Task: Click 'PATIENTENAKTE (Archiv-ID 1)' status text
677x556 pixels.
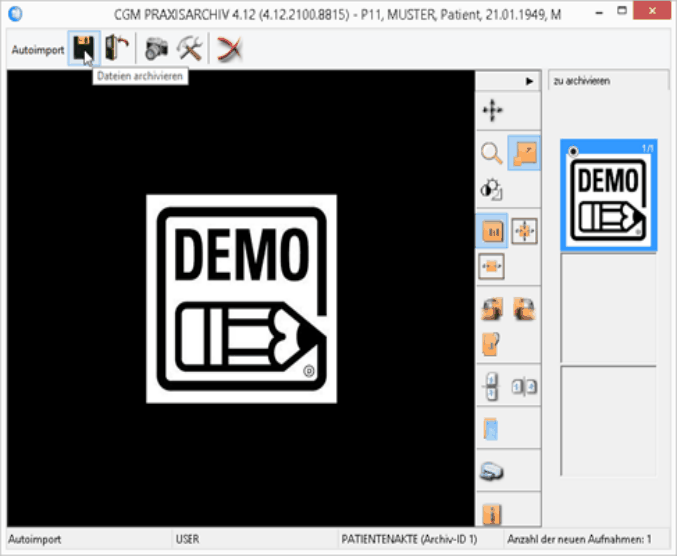Action: tap(409, 539)
